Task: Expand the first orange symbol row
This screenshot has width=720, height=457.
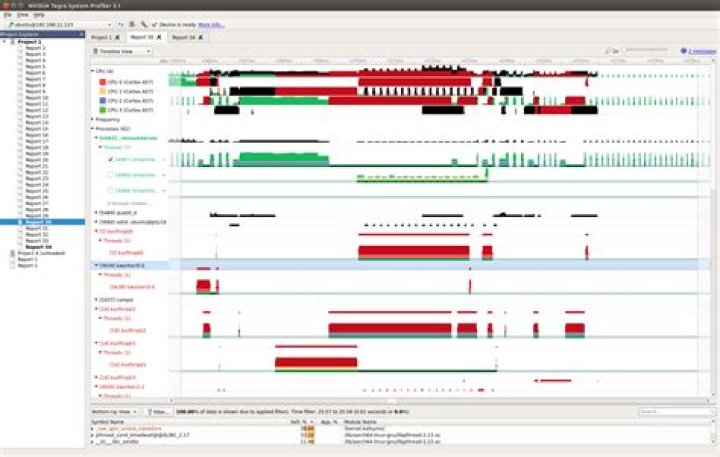Action: pos(93,429)
